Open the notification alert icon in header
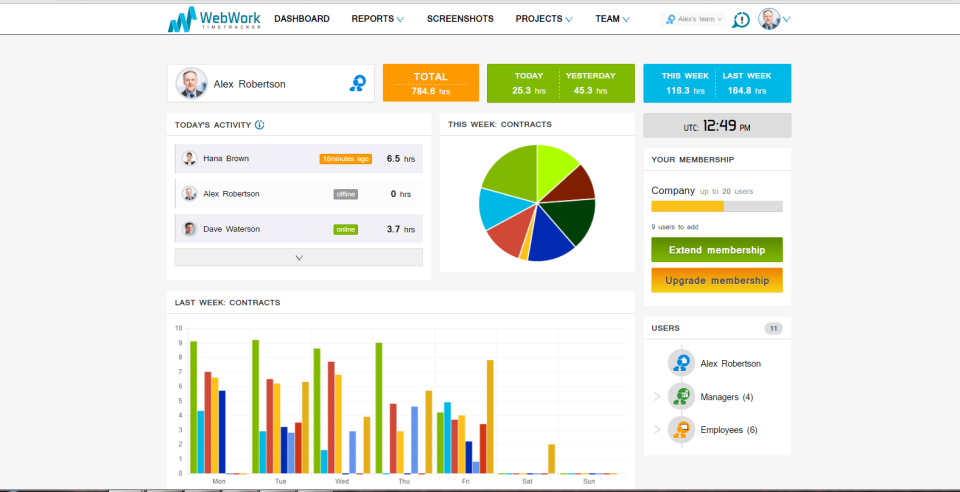960x492 pixels. (741, 20)
